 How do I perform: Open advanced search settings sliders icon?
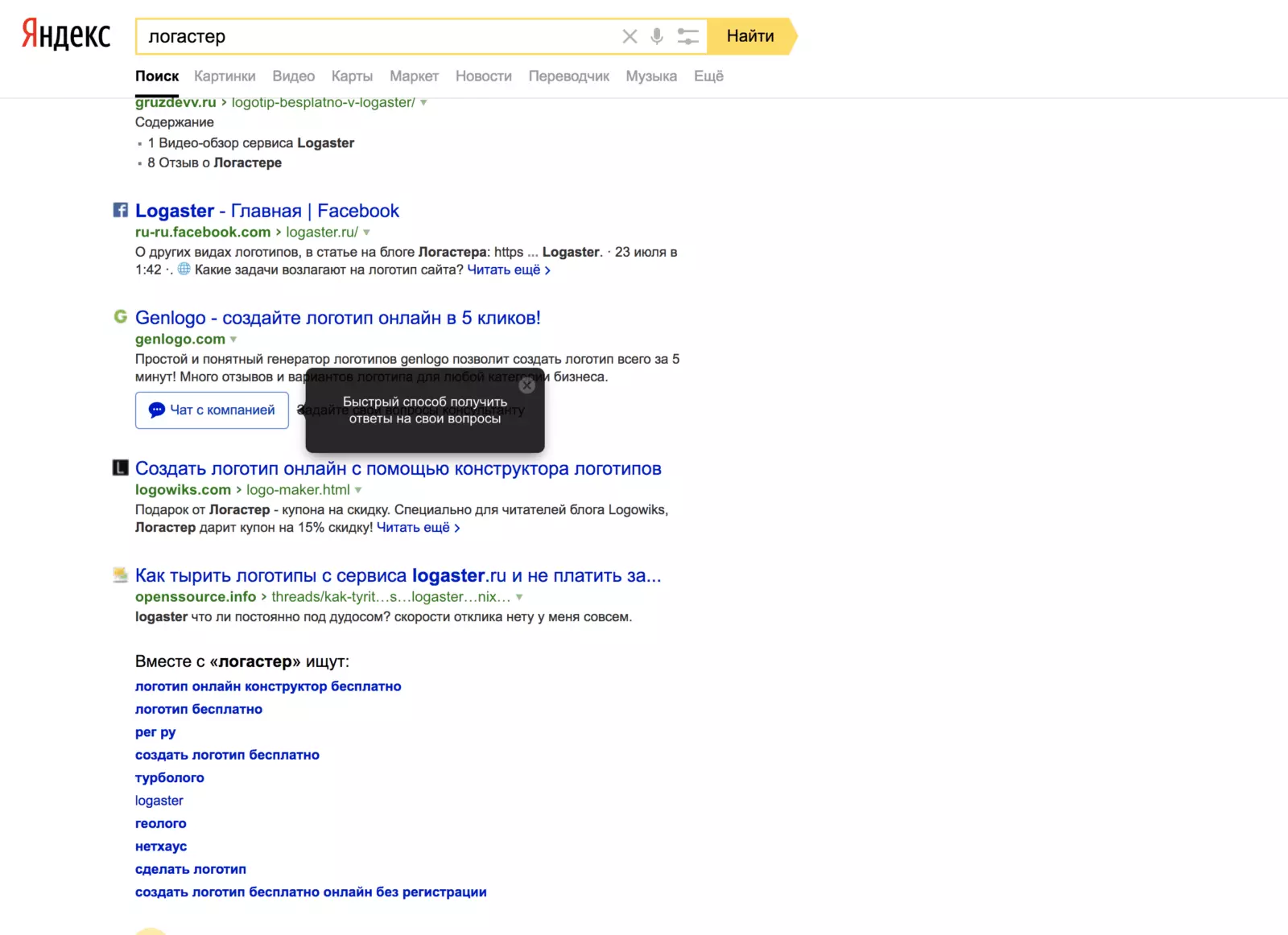tap(687, 36)
